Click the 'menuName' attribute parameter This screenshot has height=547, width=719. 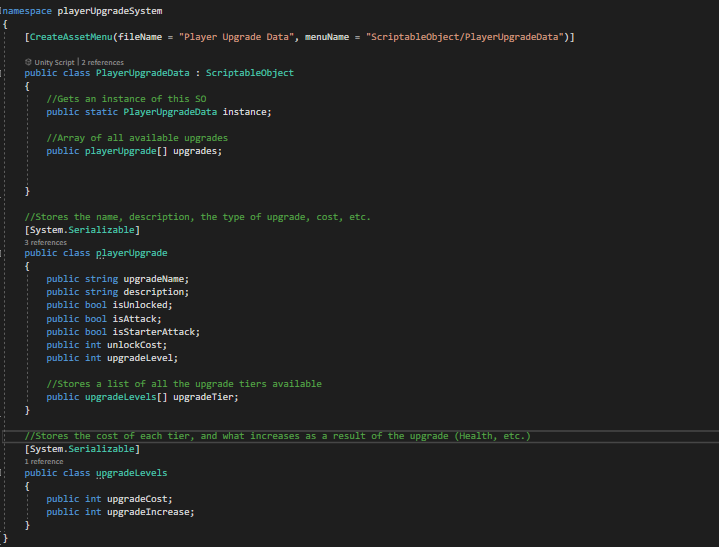click(x=327, y=37)
